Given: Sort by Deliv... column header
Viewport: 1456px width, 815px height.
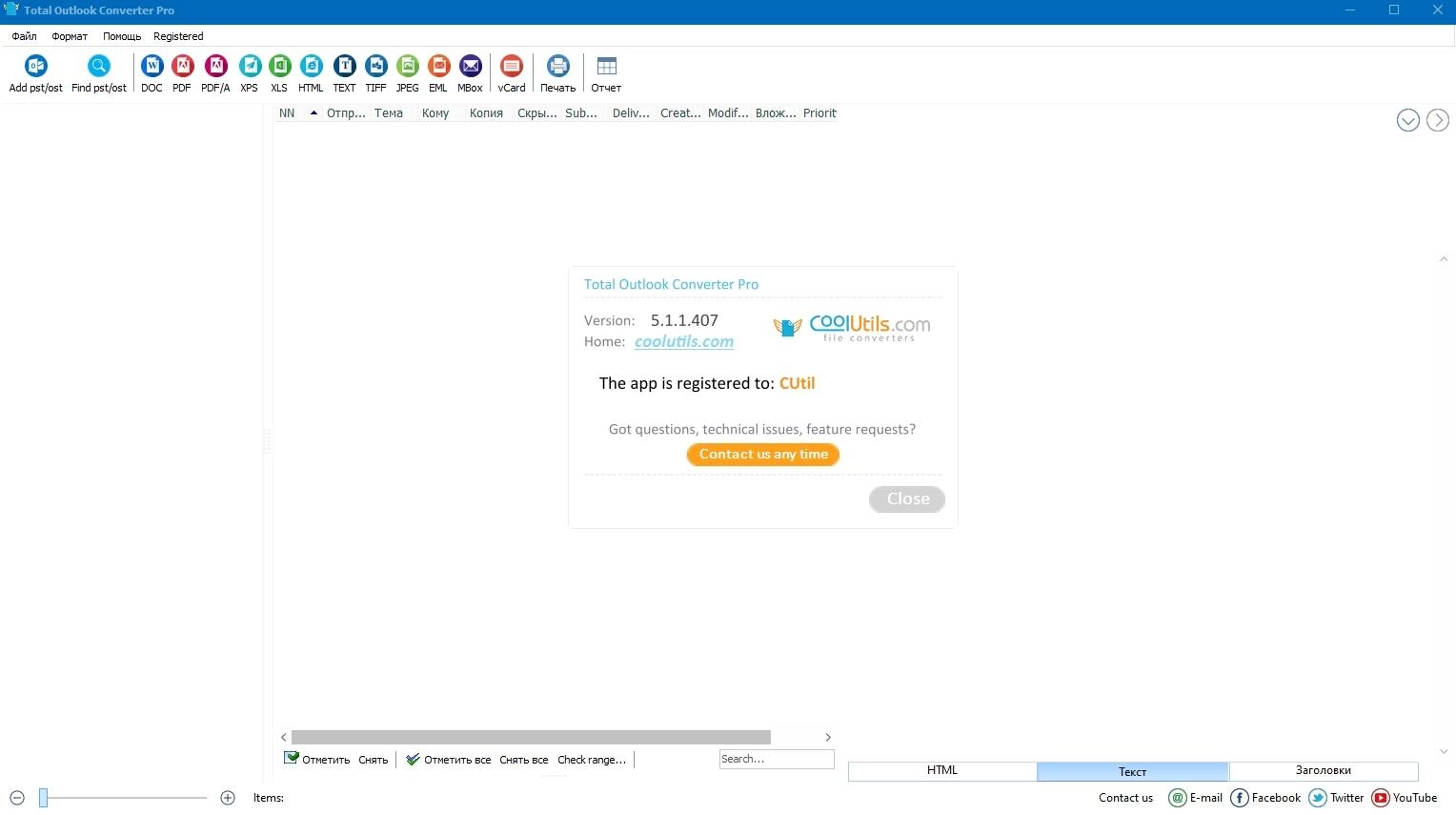Looking at the screenshot, I should [x=631, y=112].
